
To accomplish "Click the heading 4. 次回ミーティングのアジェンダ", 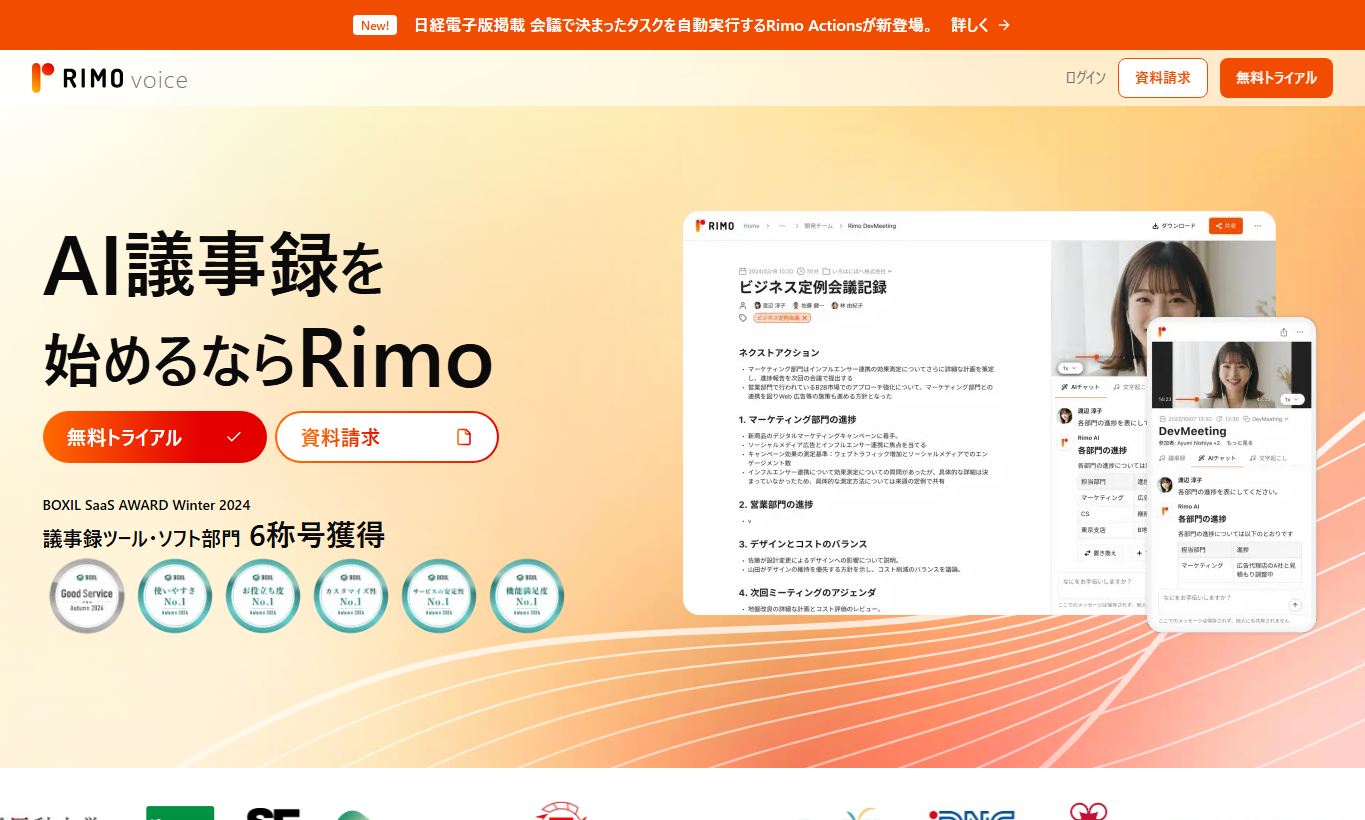I will (x=806, y=593).
